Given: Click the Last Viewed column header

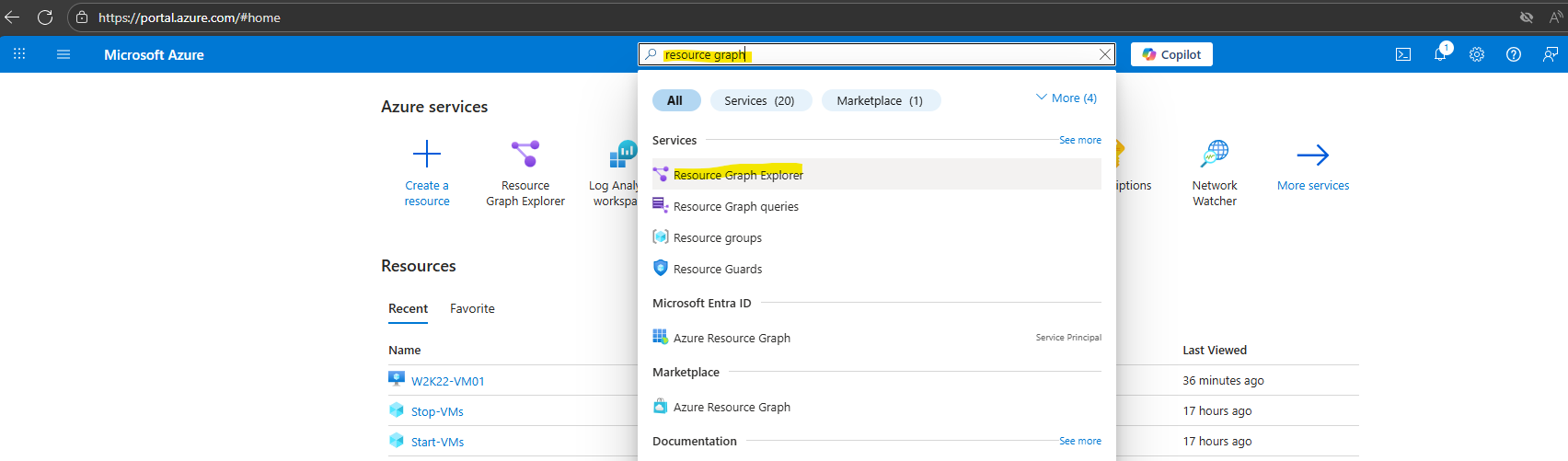Looking at the screenshot, I should (x=1215, y=350).
